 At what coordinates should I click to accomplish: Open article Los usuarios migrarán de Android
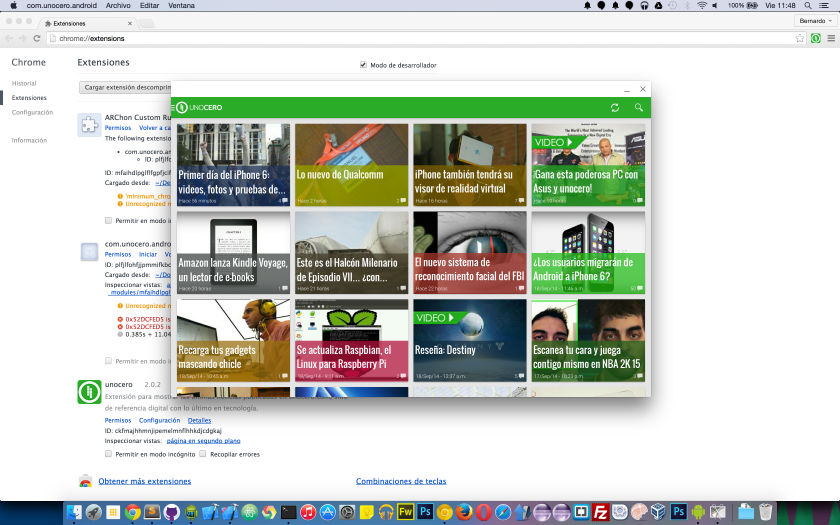point(588,252)
